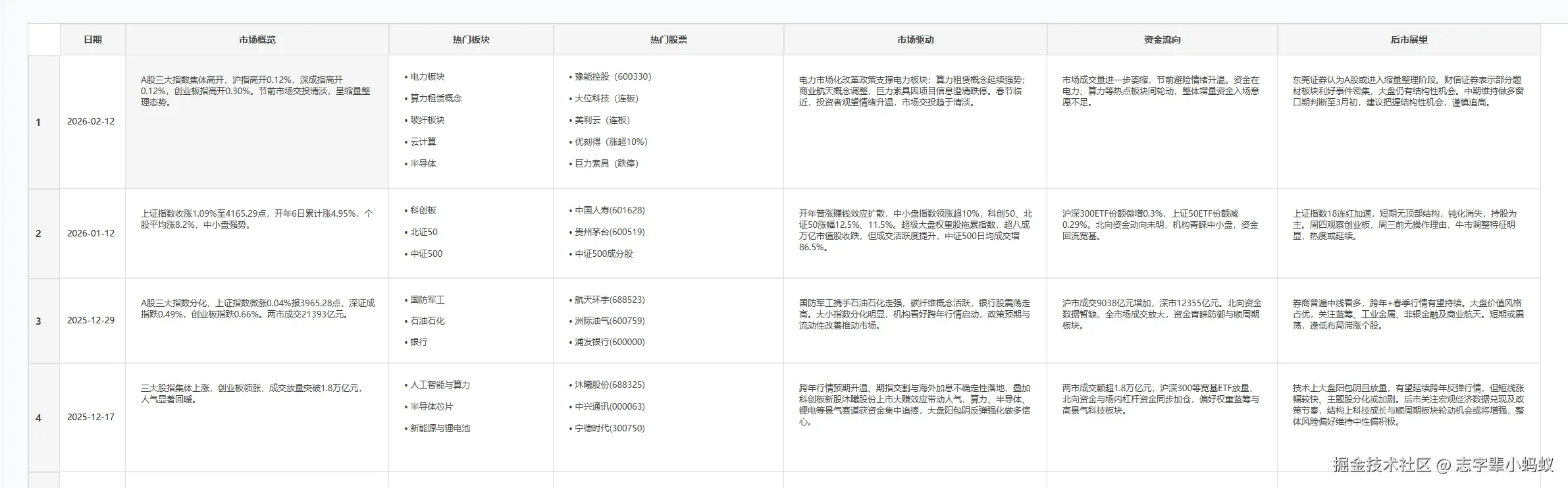The width and height of the screenshot is (1568, 488).
Task: Click 沐曦股份(688325) stock entry
Action: pos(608,385)
